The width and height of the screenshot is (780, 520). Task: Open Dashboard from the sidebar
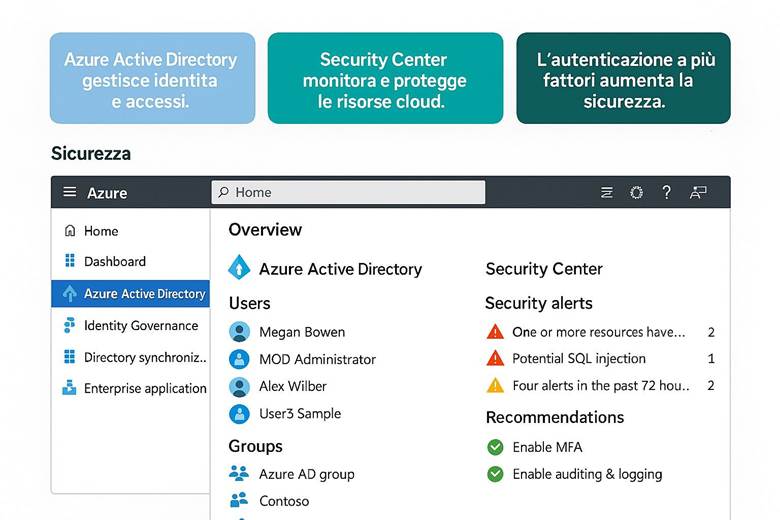pyautogui.click(x=114, y=261)
